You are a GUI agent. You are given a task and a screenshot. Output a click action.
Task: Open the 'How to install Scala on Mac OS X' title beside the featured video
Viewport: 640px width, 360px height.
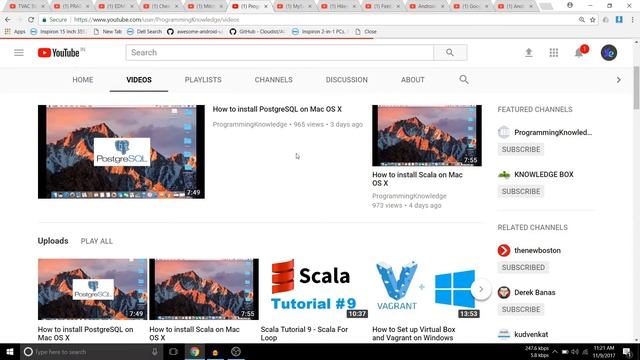417,179
